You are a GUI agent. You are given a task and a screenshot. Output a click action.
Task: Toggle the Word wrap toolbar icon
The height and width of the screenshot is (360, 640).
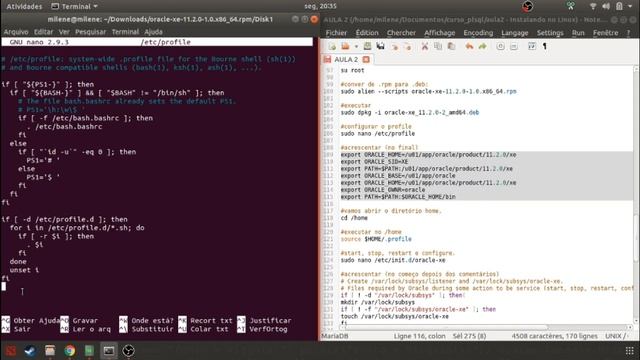[531, 46]
